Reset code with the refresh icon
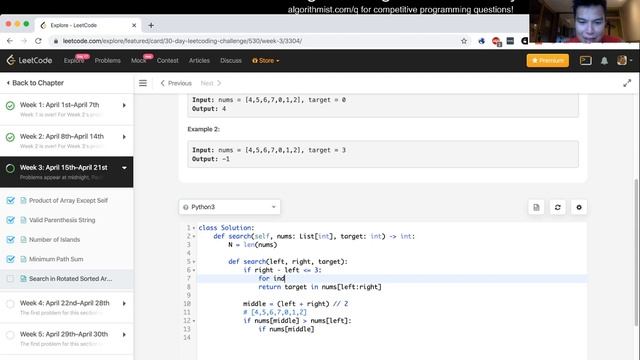This screenshot has width=640, height=360. [x=558, y=207]
